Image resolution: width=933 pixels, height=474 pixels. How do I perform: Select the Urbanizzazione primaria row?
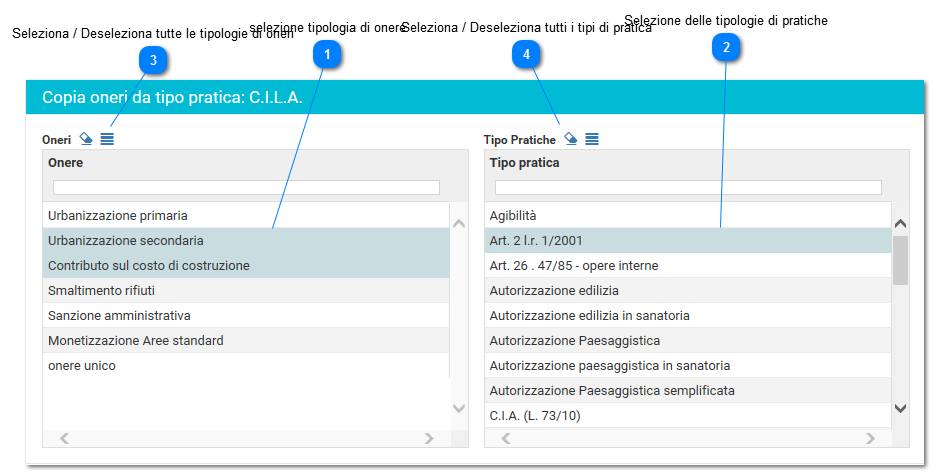246,215
